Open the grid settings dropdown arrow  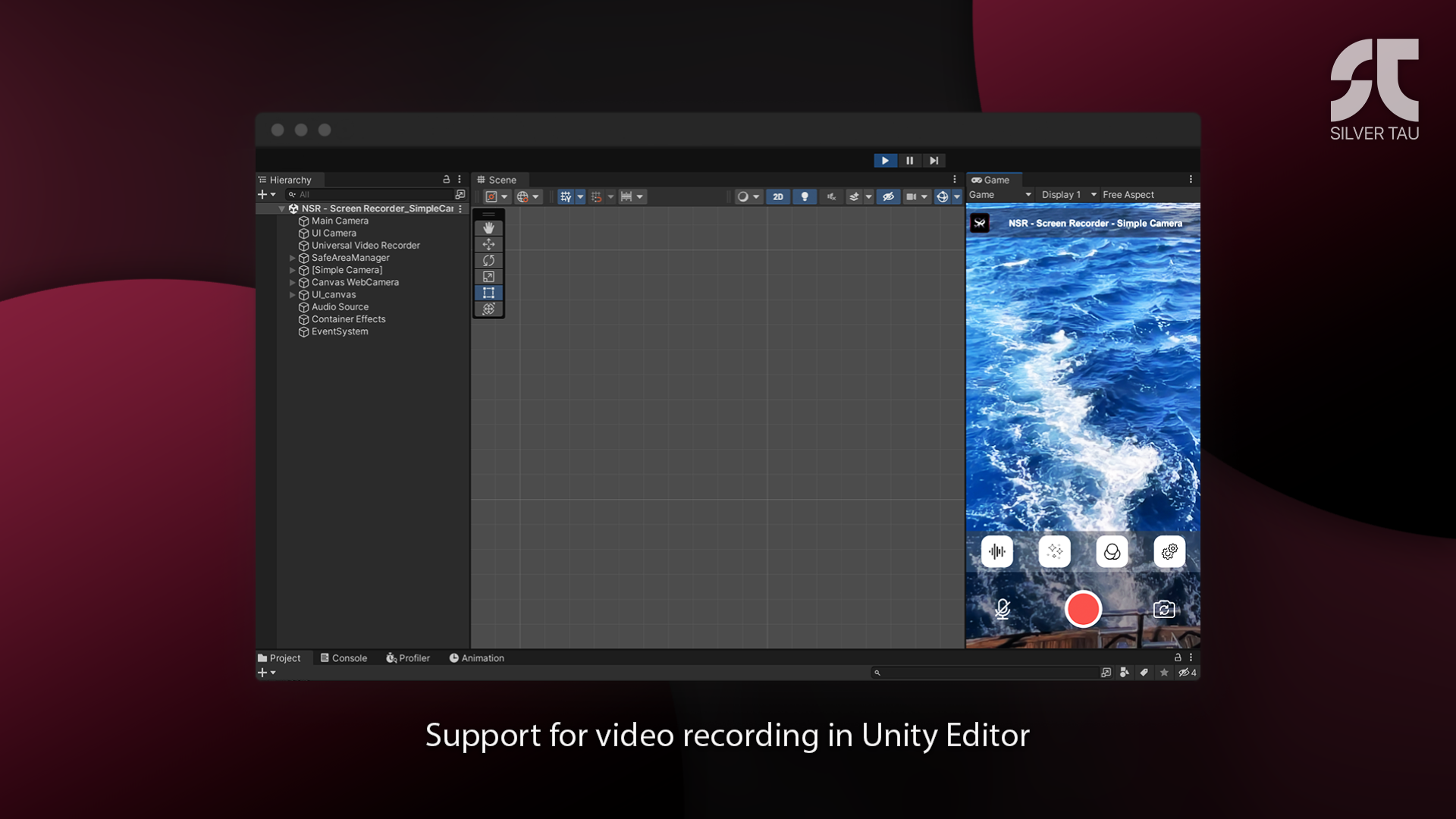tap(580, 196)
